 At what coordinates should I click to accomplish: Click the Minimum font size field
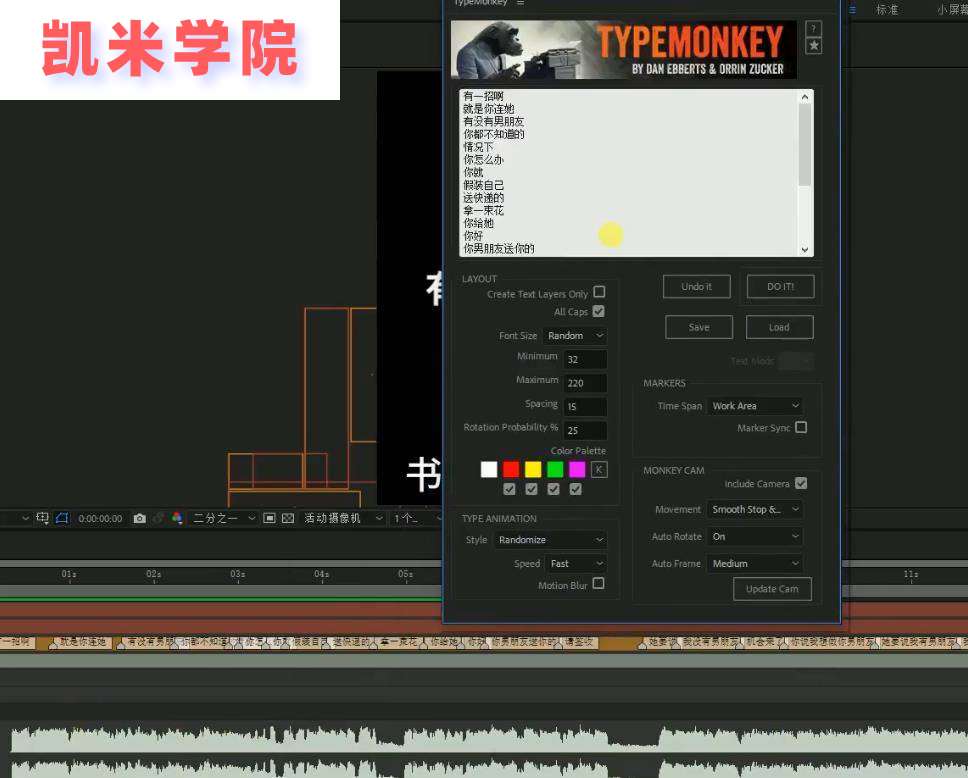point(585,359)
